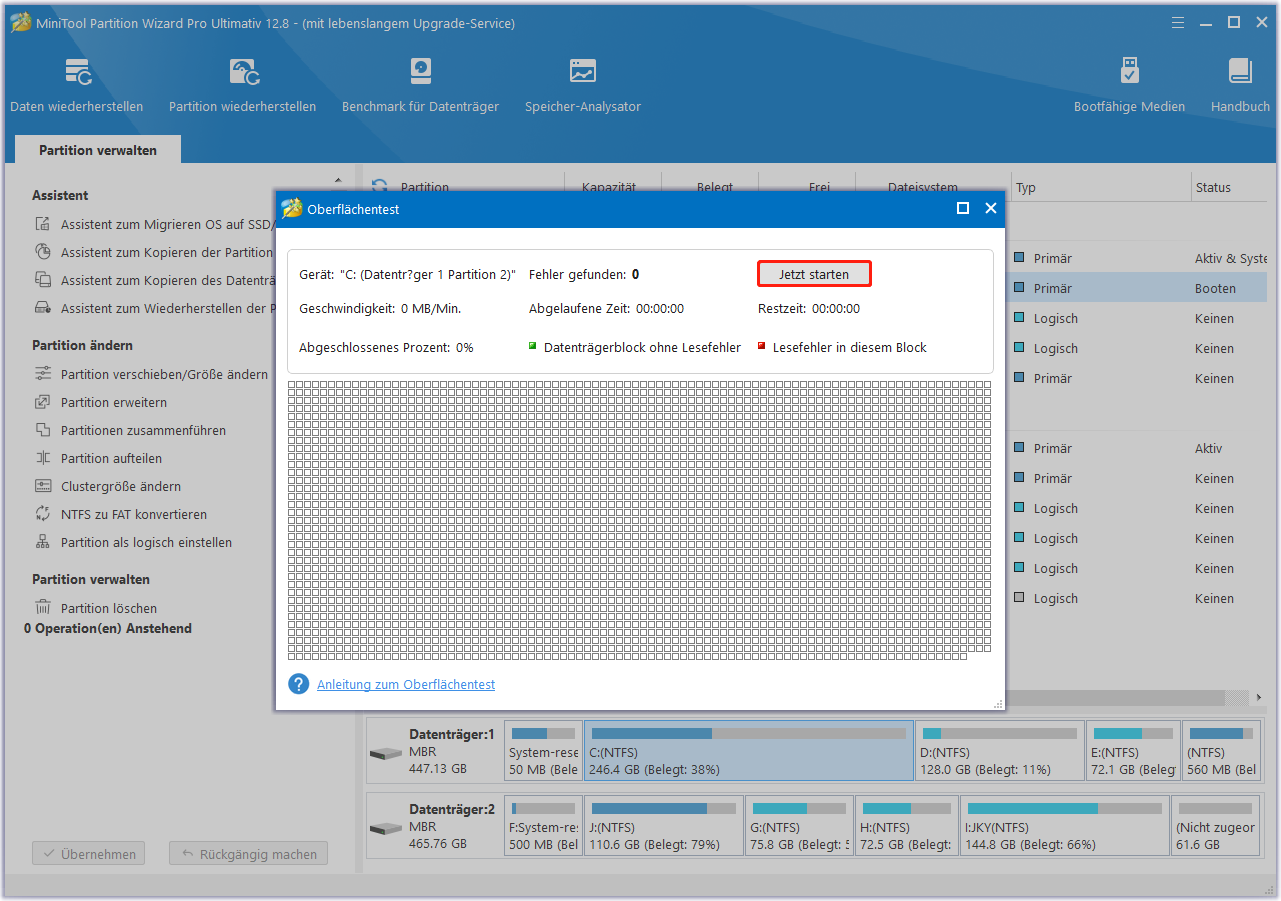Choose Partition erweitern
The width and height of the screenshot is (1281, 901).
[x=101, y=402]
